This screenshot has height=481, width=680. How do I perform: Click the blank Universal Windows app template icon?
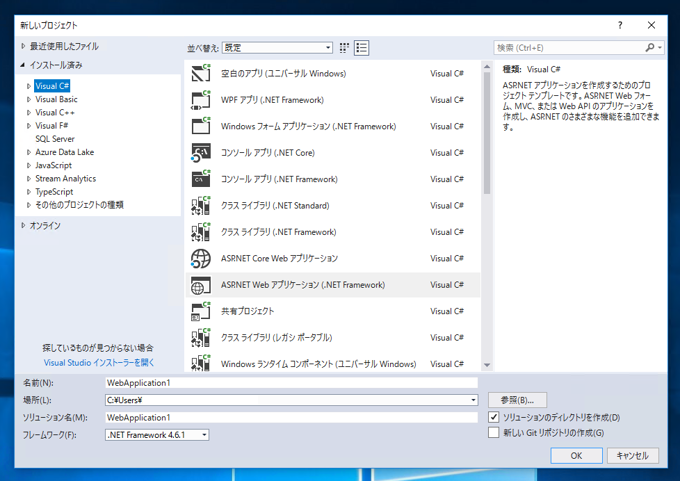tap(201, 73)
